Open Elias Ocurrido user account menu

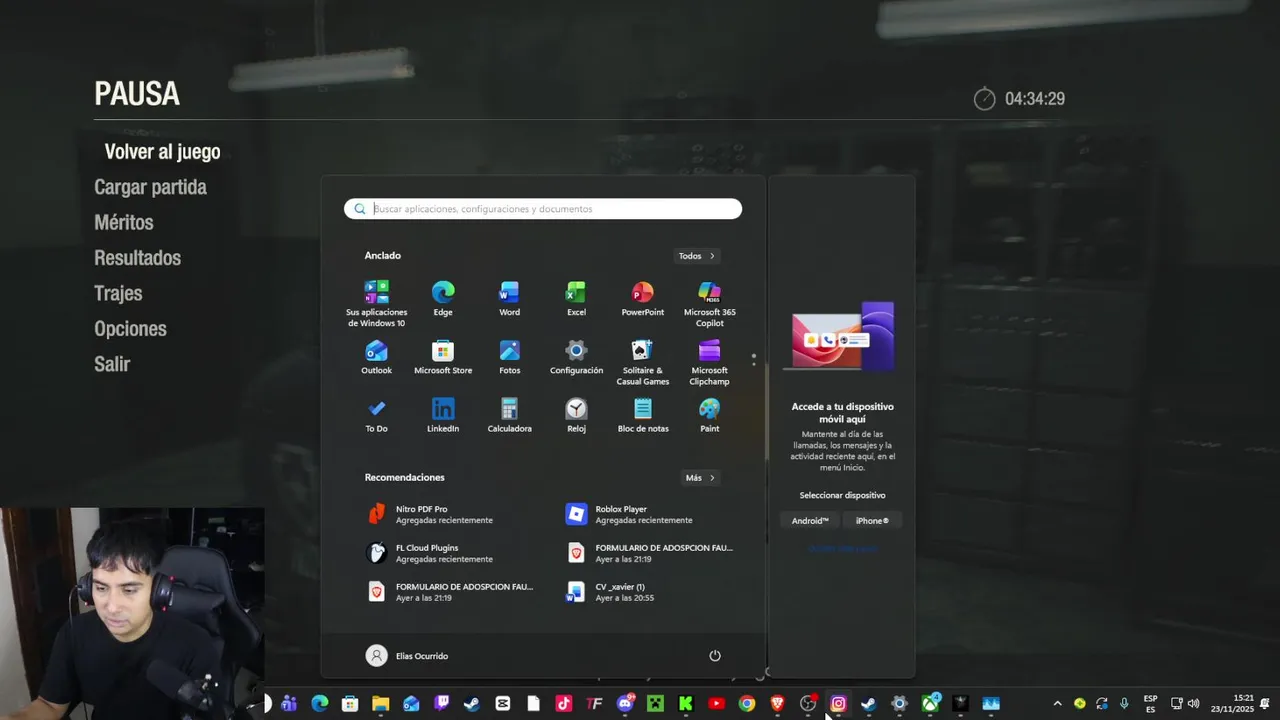[x=407, y=656]
